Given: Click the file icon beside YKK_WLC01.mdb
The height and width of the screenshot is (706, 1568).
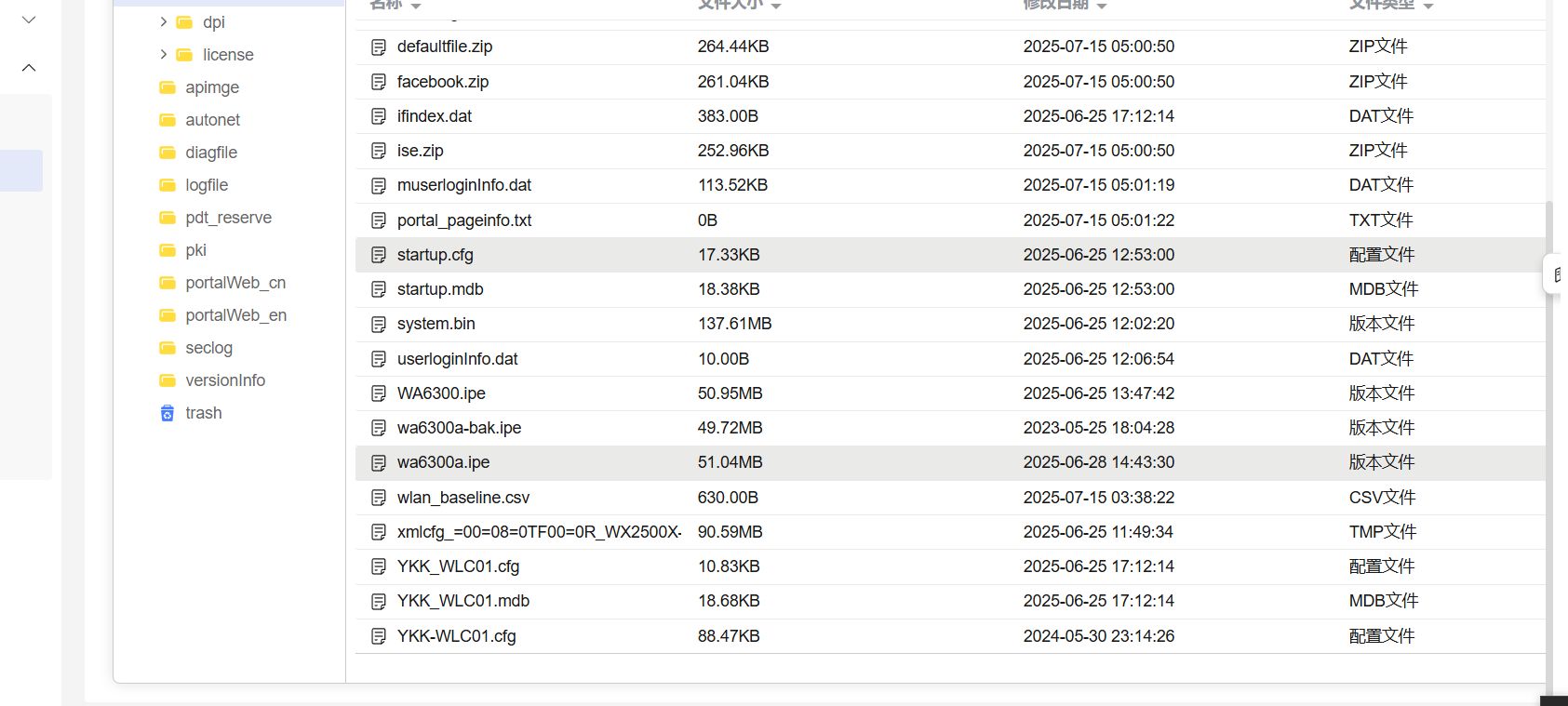Looking at the screenshot, I should pyautogui.click(x=379, y=601).
